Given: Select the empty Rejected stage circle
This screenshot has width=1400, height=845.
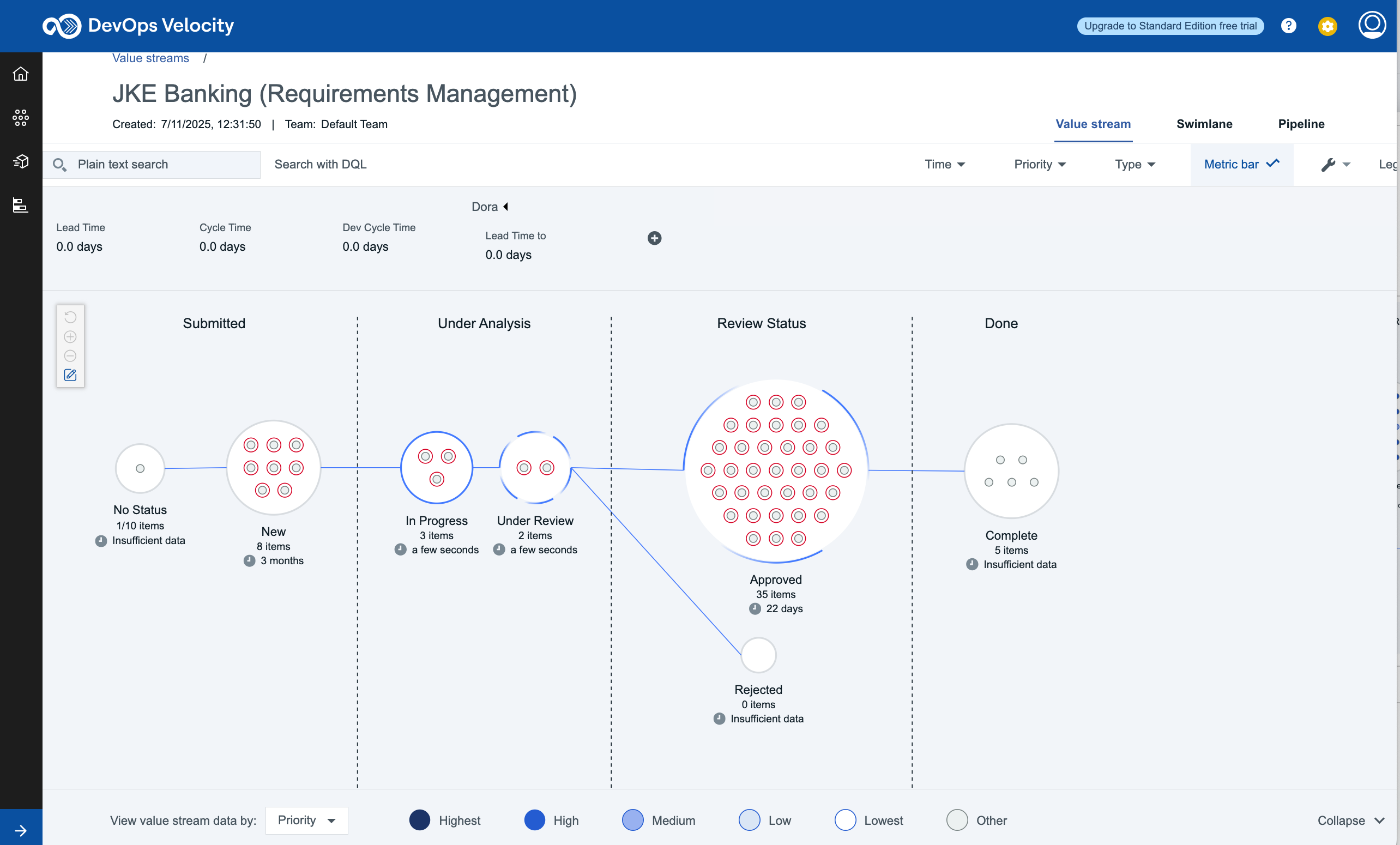Looking at the screenshot, I should 758,655.
